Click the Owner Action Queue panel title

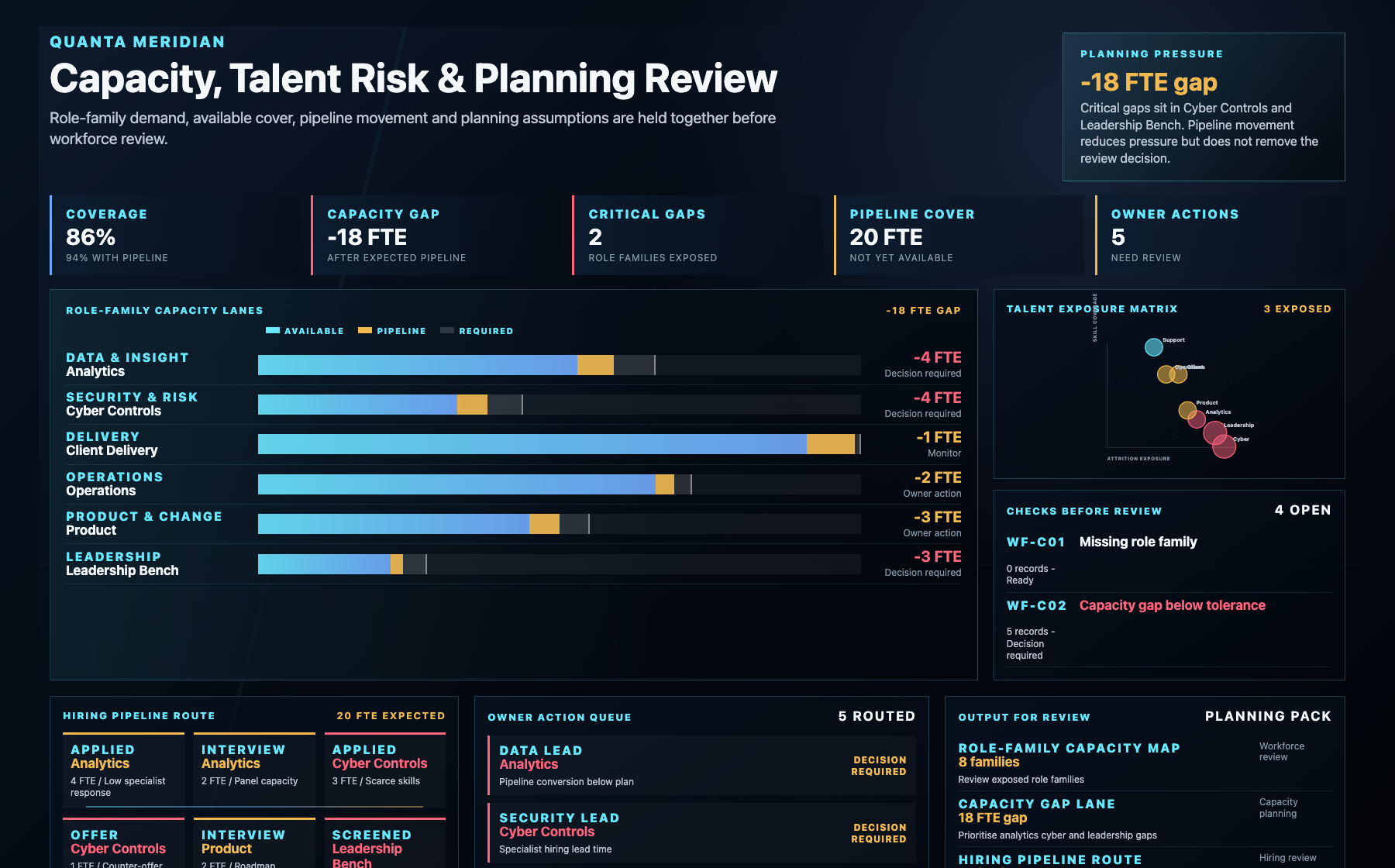tap(560, 717)
